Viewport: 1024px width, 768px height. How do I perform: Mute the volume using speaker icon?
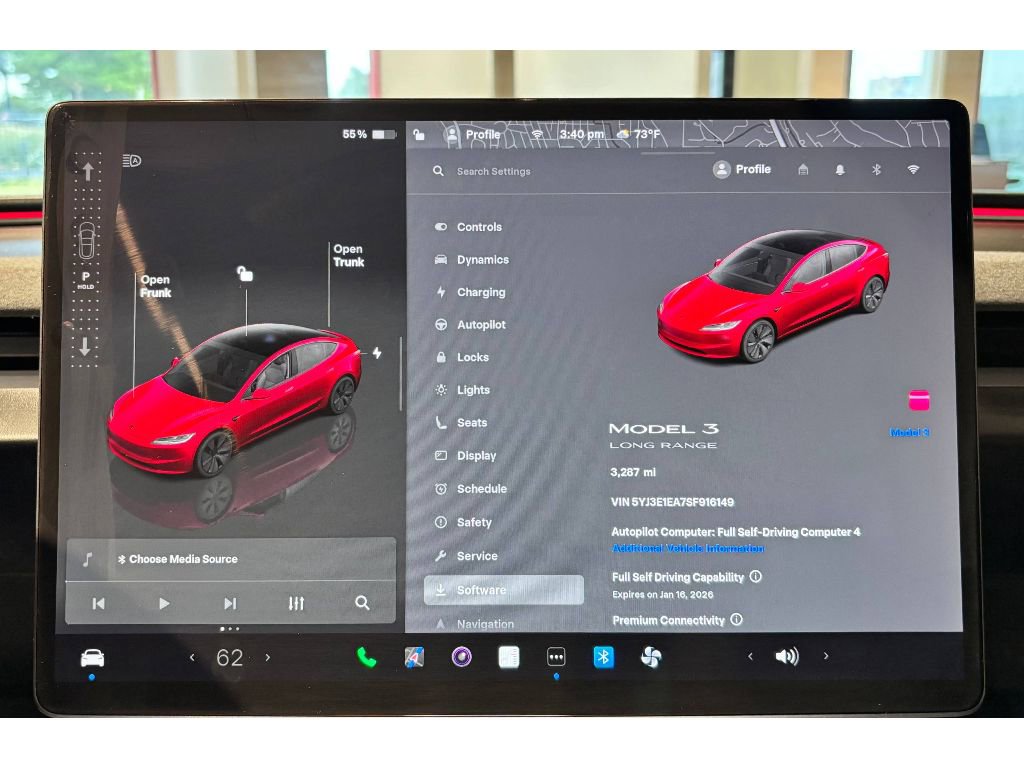point(787,657)
